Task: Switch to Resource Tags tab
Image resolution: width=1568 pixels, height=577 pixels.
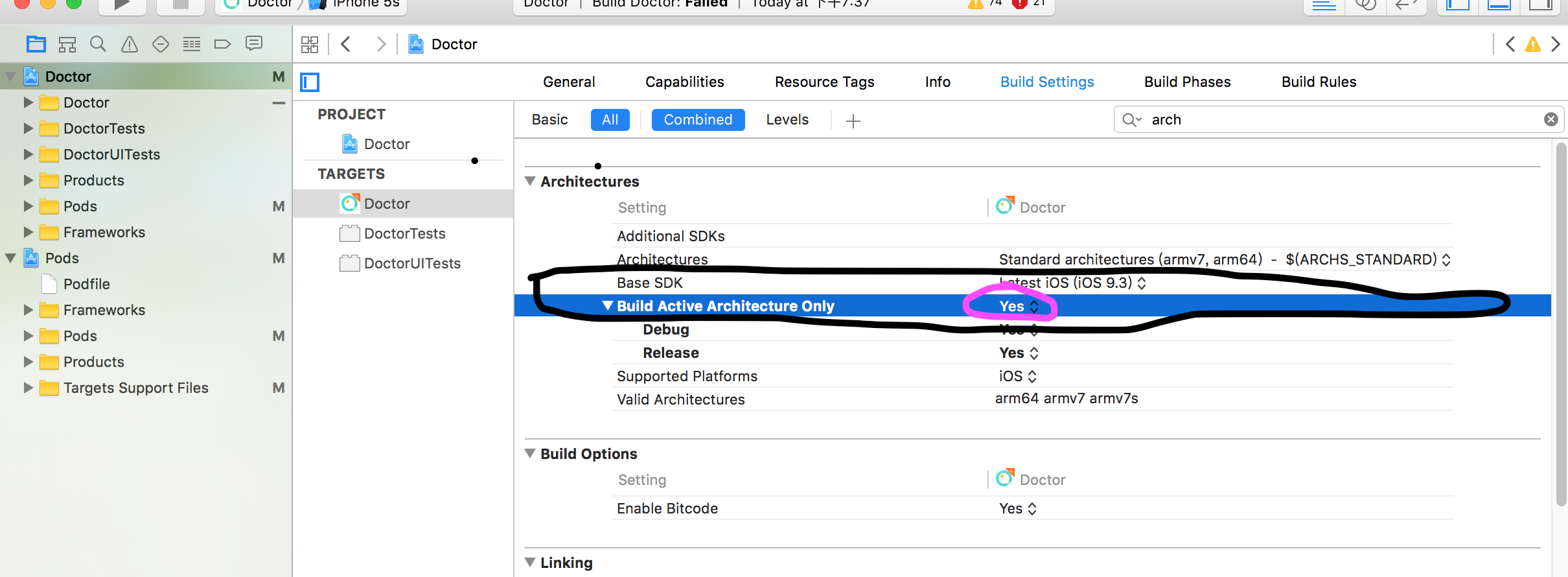Action: 825,82
